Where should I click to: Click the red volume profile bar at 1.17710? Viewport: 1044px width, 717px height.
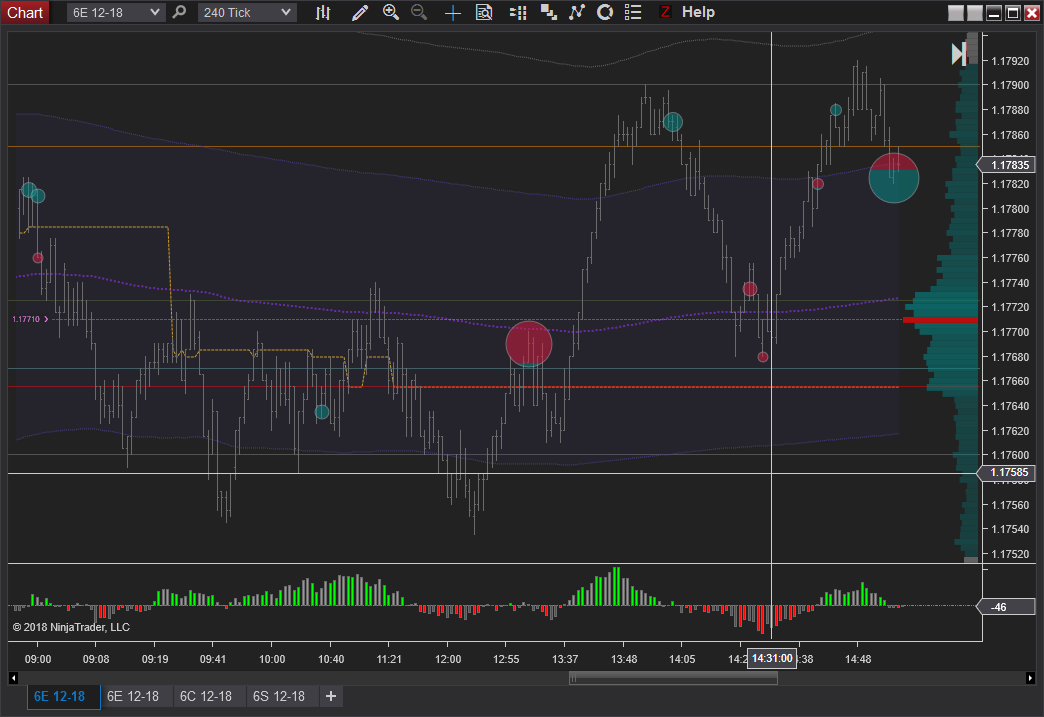[940, 320]
